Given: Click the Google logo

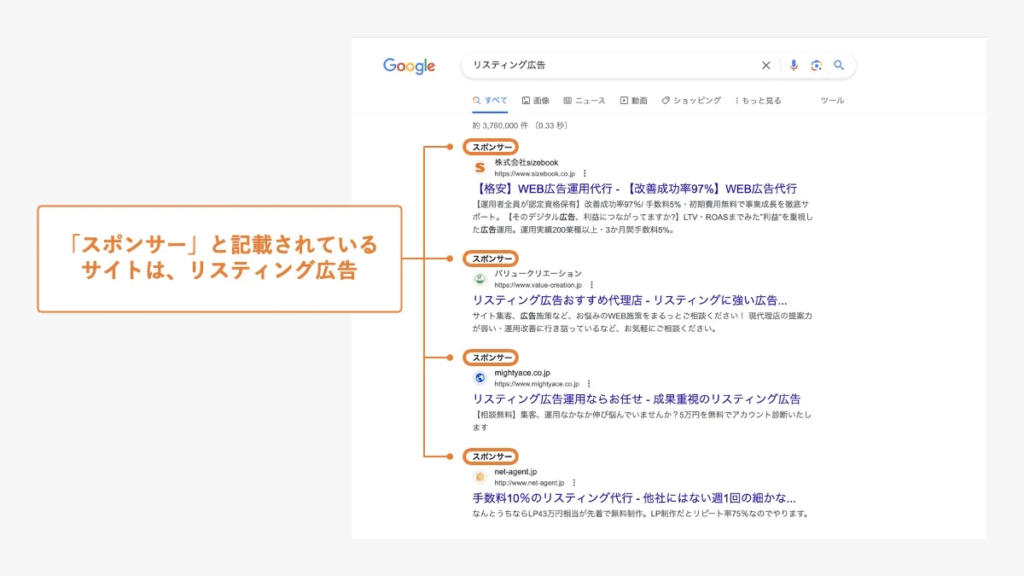Looking at the screenshot, I should 409,66.
